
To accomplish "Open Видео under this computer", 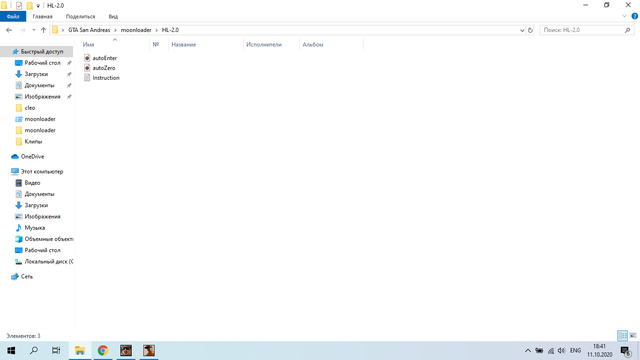I will [32, 183].
